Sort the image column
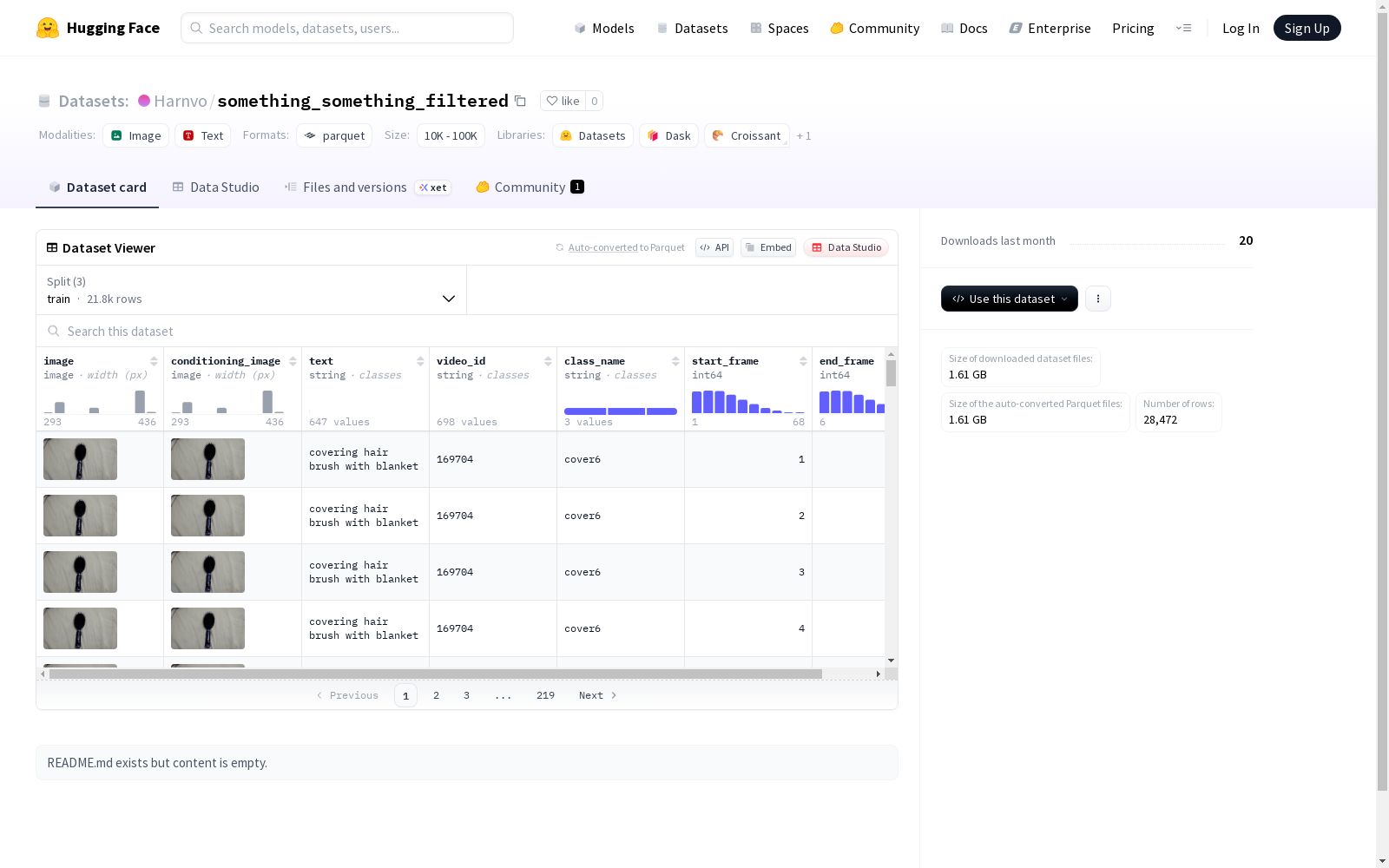This screenshot has width=1389, height=868. (154, 361)
